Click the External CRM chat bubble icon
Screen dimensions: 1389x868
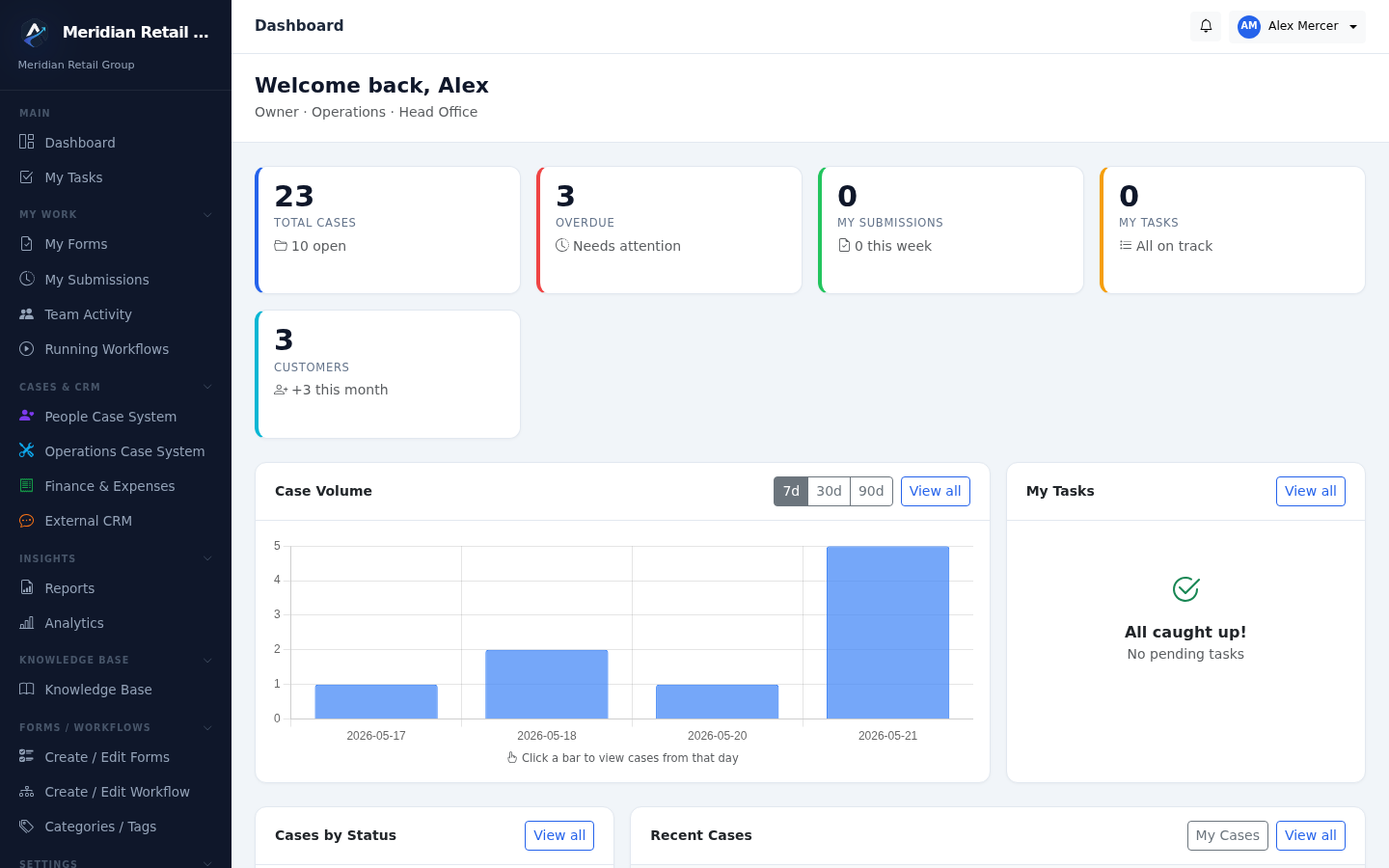(27, 521)
